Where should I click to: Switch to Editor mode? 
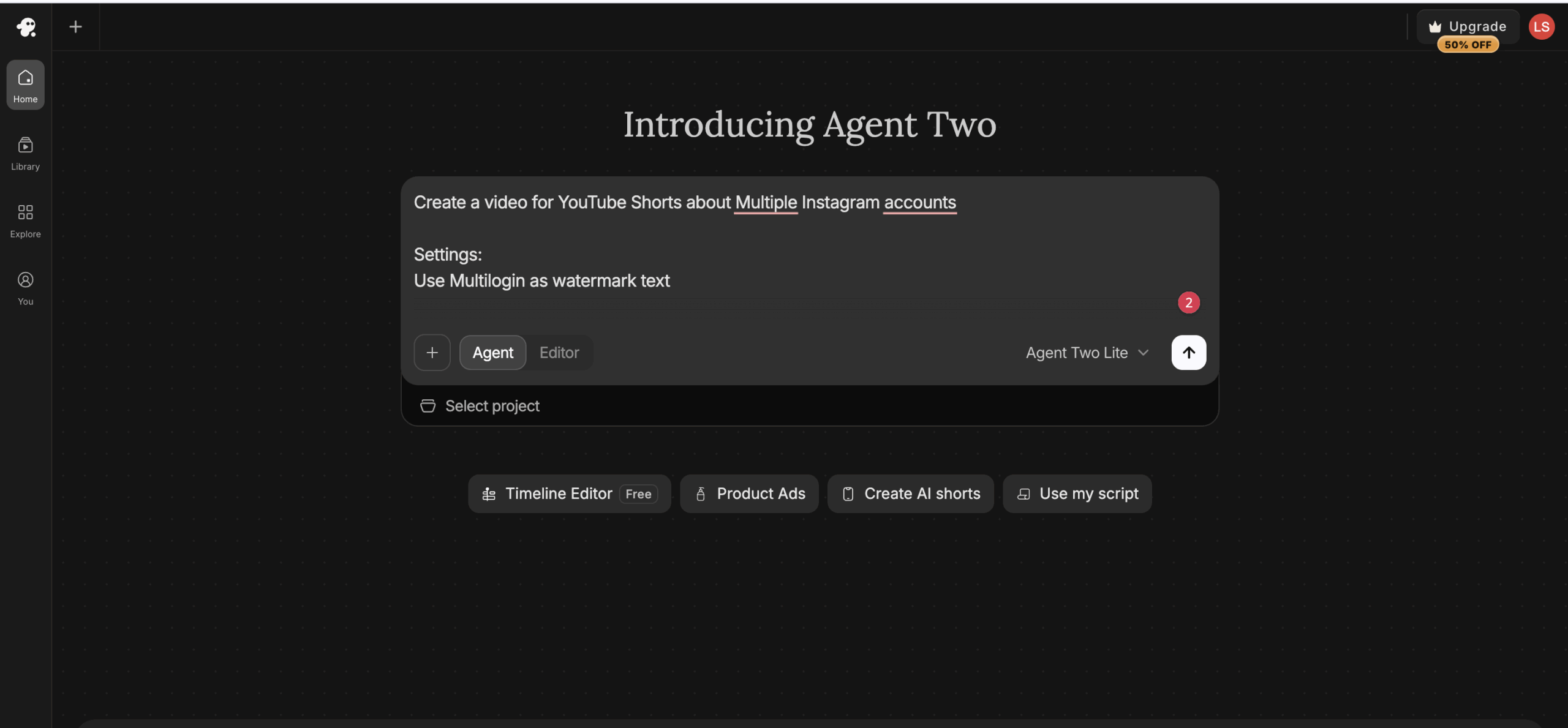pyautogui.click(x=559, y=353)
